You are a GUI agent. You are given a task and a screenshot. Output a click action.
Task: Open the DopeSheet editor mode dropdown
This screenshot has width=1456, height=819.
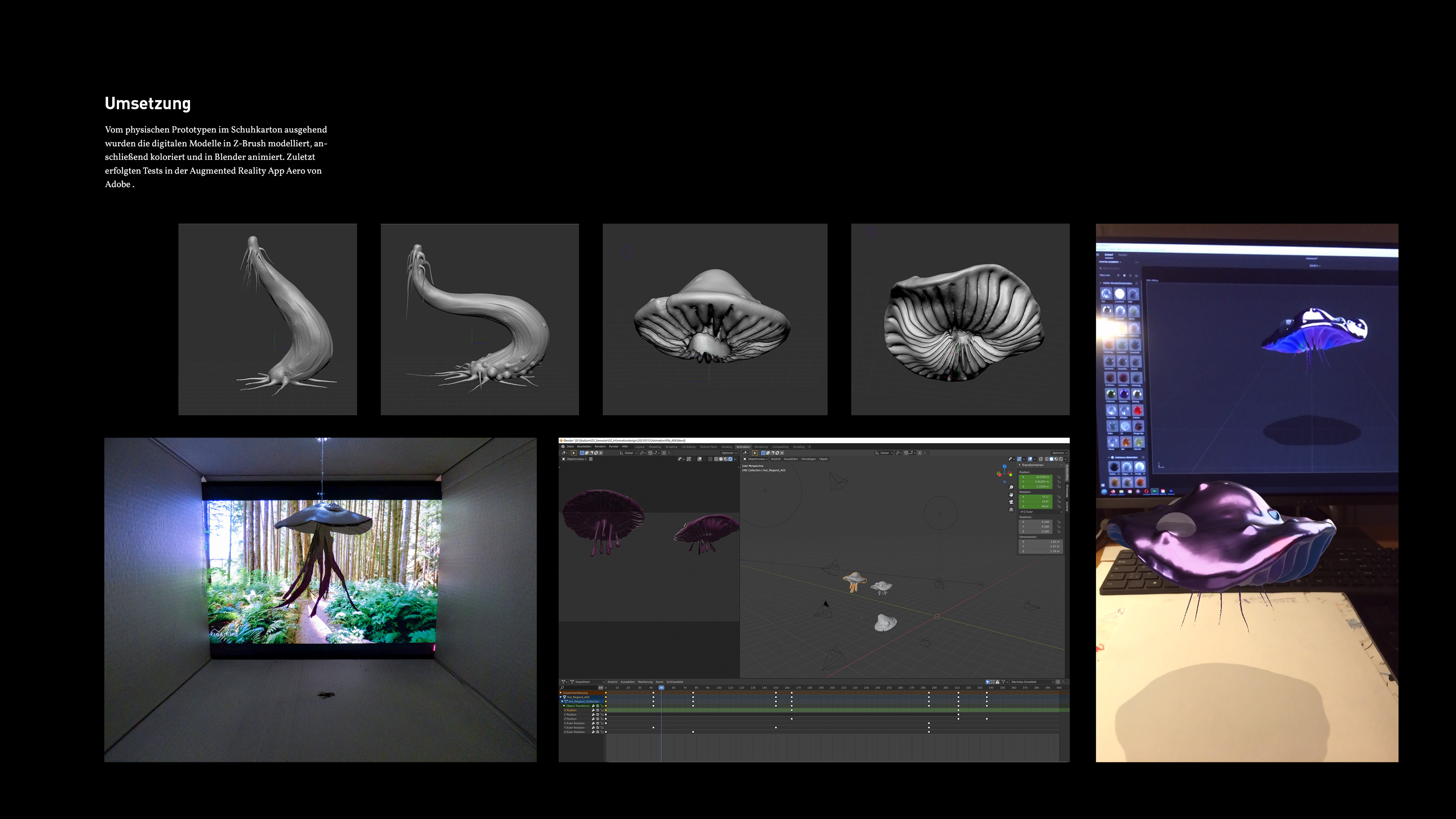click(588, 682)
